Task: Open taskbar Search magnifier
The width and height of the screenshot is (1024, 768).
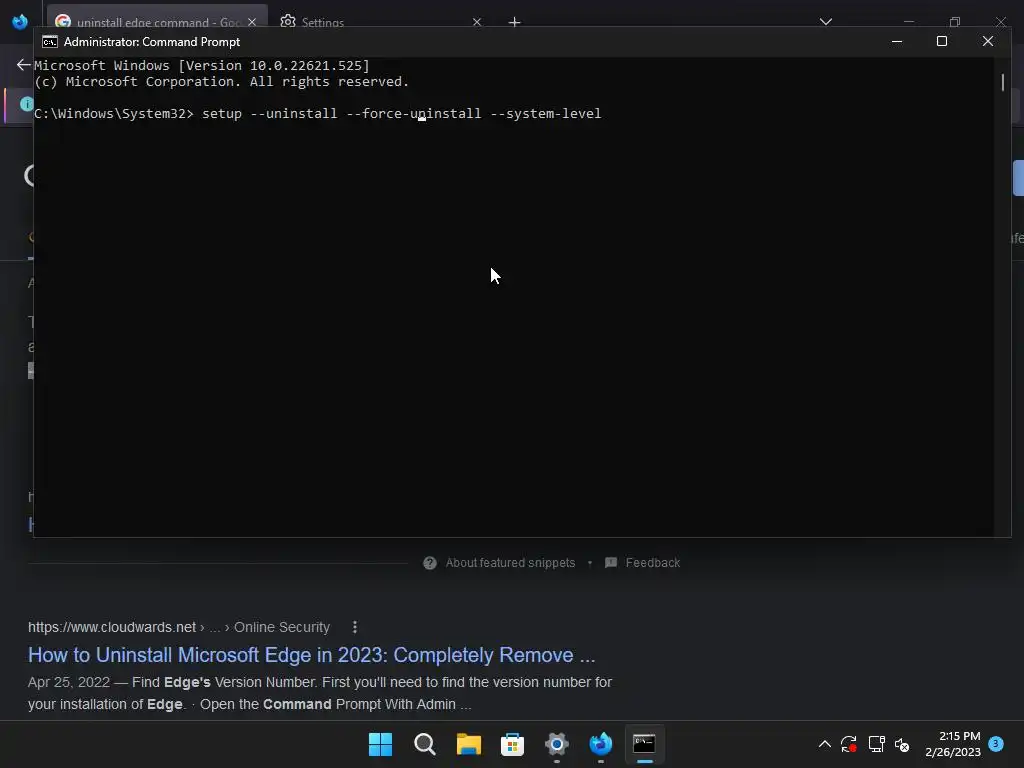Action: pos(424,744)
